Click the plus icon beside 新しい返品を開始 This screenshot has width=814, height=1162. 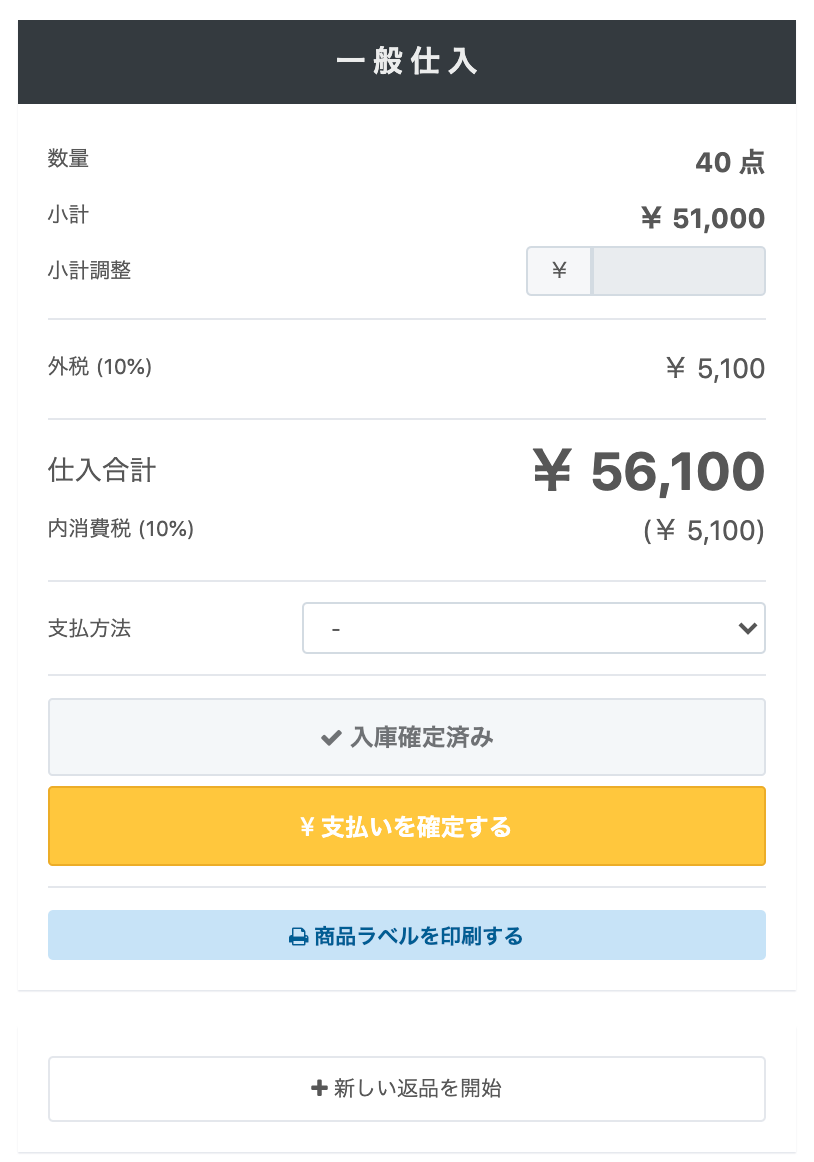click(x=319, y=1088)
